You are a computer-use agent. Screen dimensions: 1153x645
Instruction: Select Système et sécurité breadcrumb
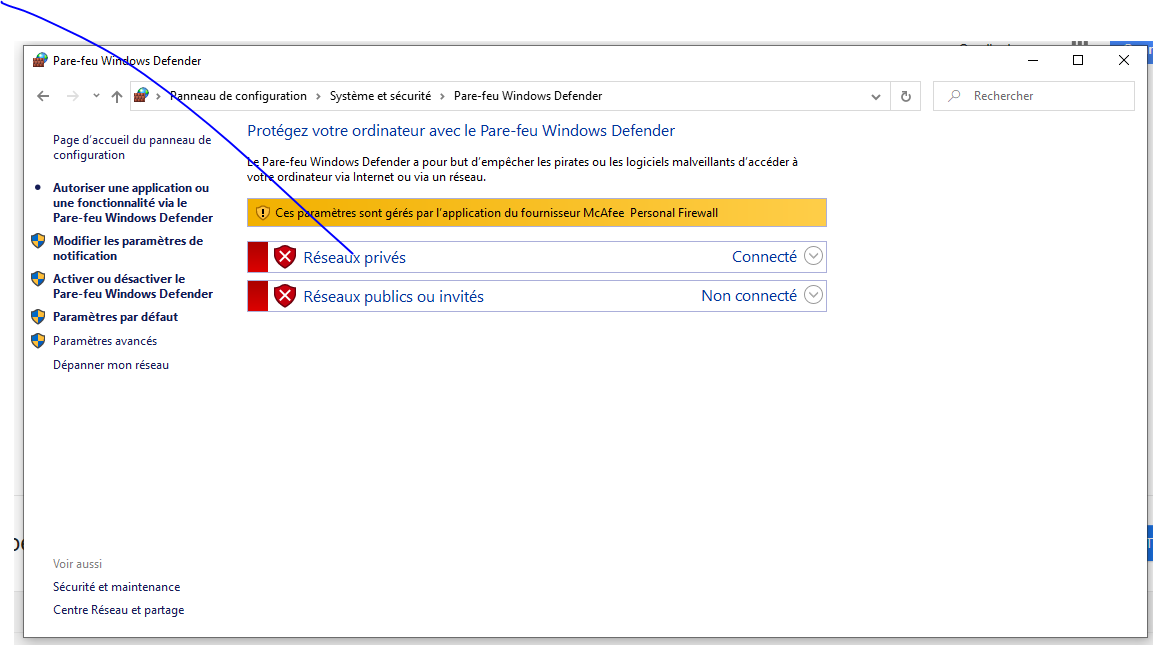click(380, 96)
